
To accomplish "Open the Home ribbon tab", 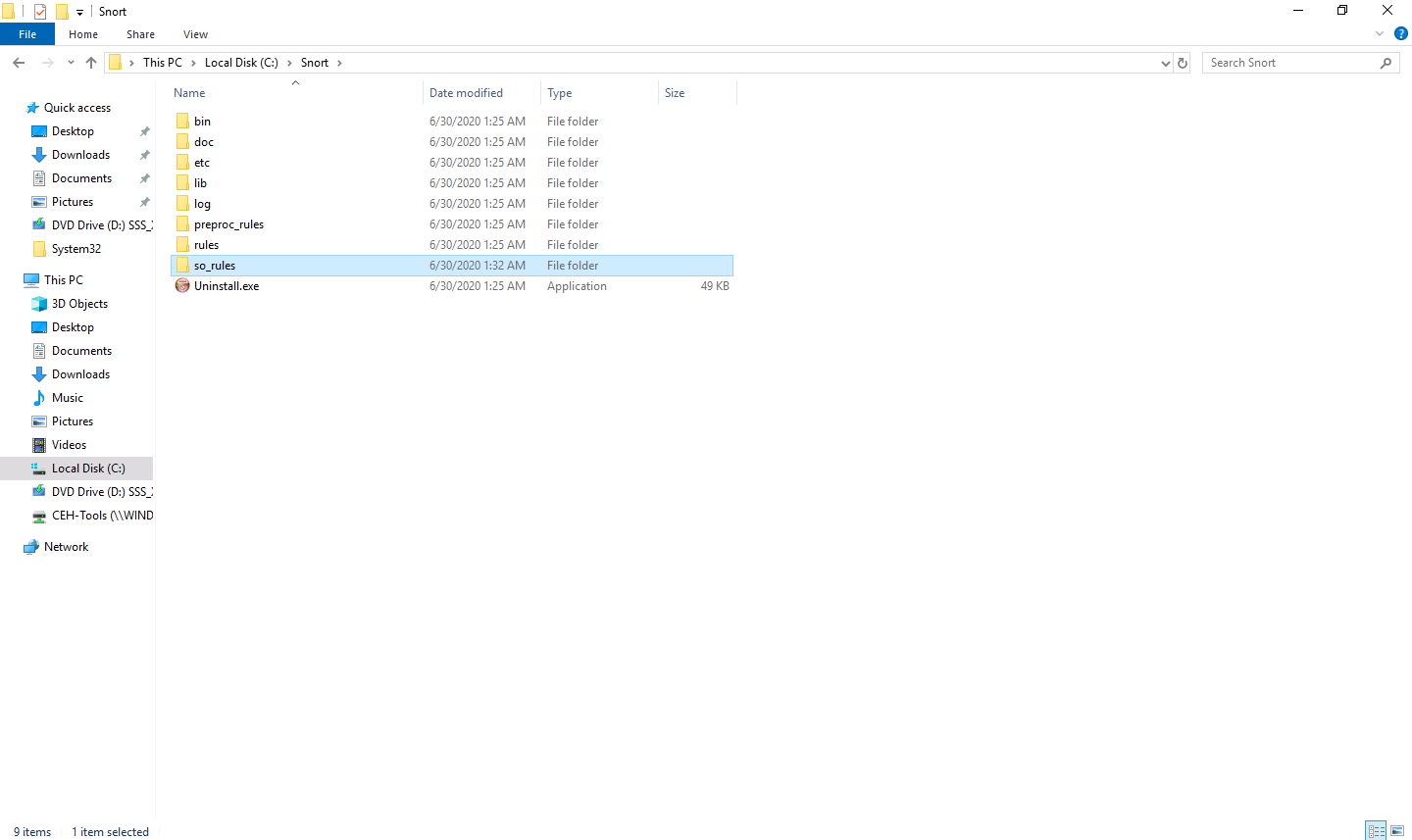I will click(x=83, y=34).
